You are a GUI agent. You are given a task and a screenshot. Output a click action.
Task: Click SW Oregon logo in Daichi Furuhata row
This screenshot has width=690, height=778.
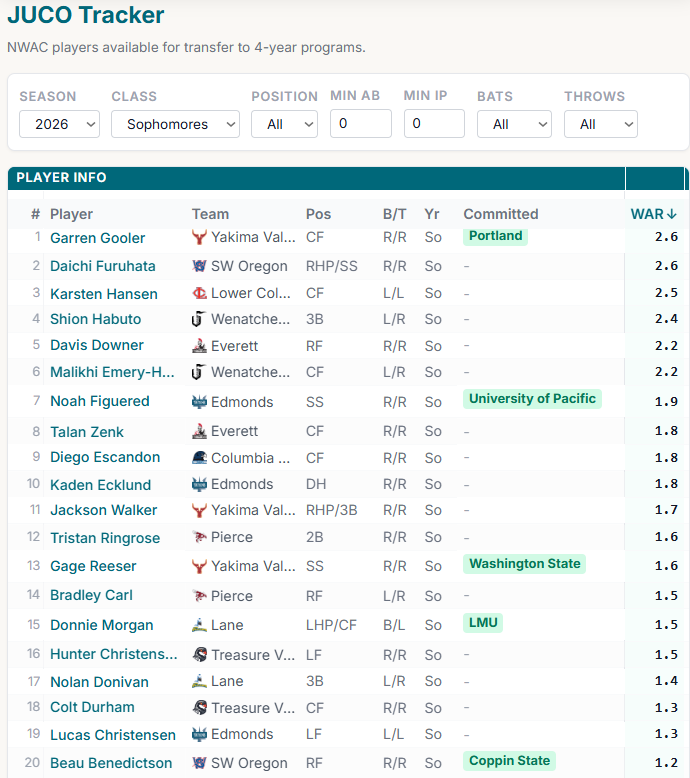pos(199,266)
